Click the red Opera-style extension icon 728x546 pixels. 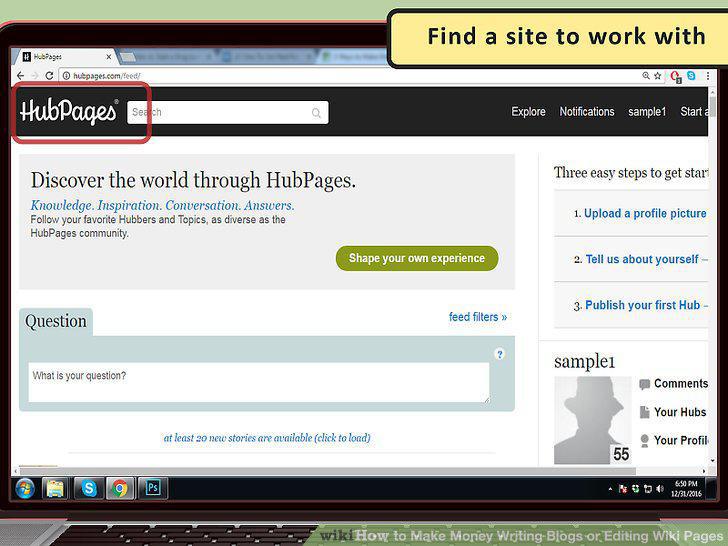[676, 76]
